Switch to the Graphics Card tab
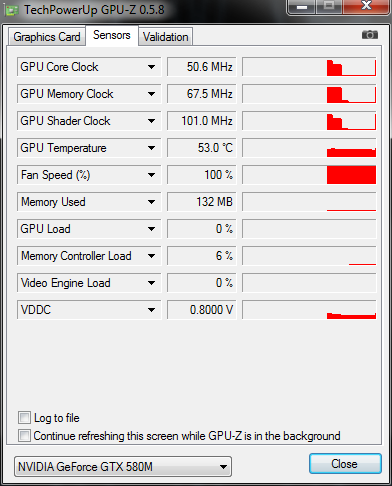 (x=47, y=37)
